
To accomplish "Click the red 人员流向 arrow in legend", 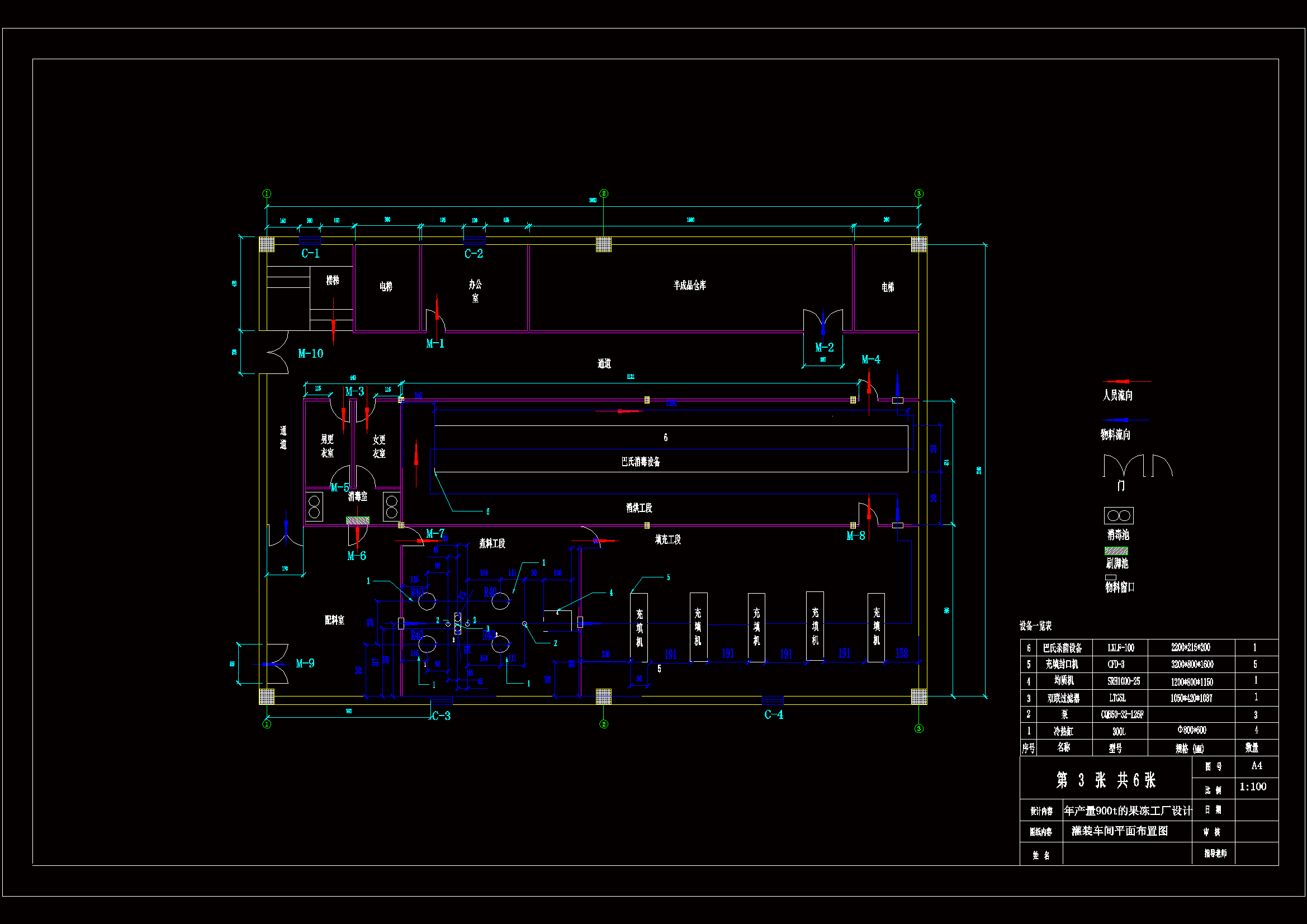I will pos(1125,381).
